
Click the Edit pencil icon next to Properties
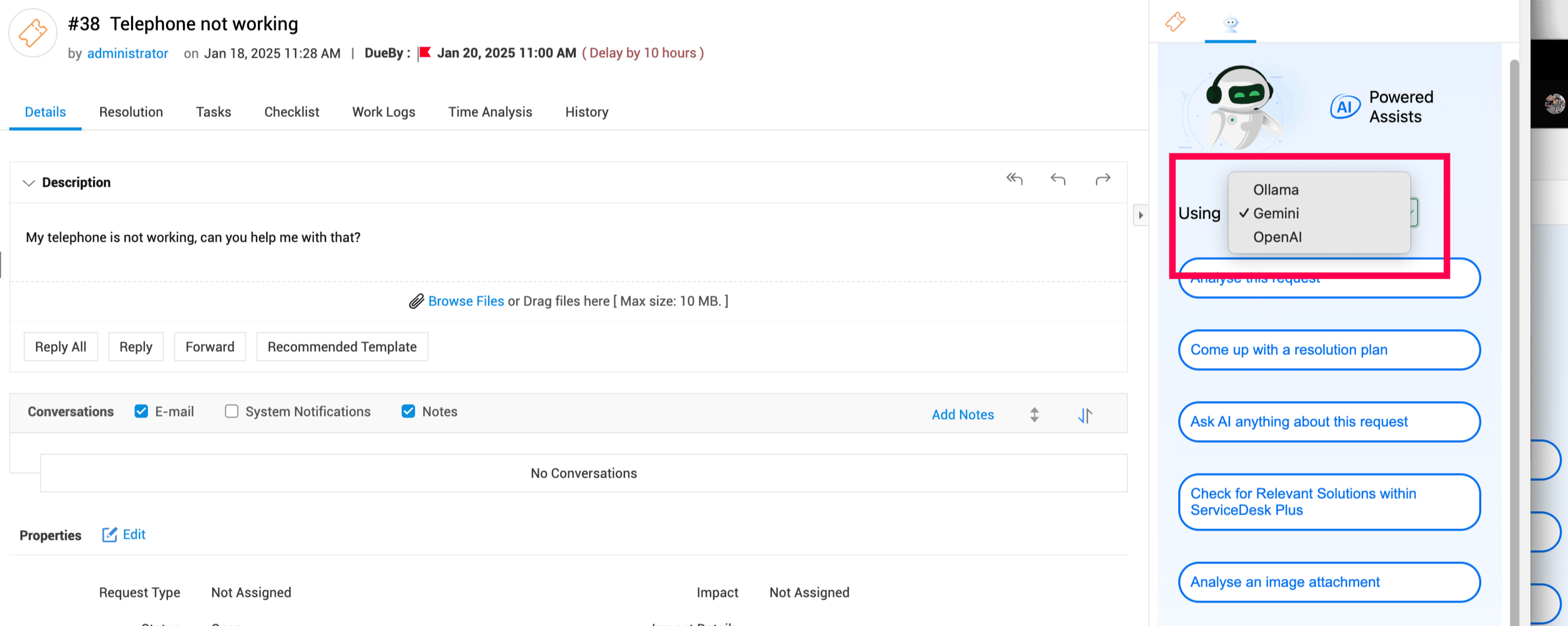[x=109, y=535]
